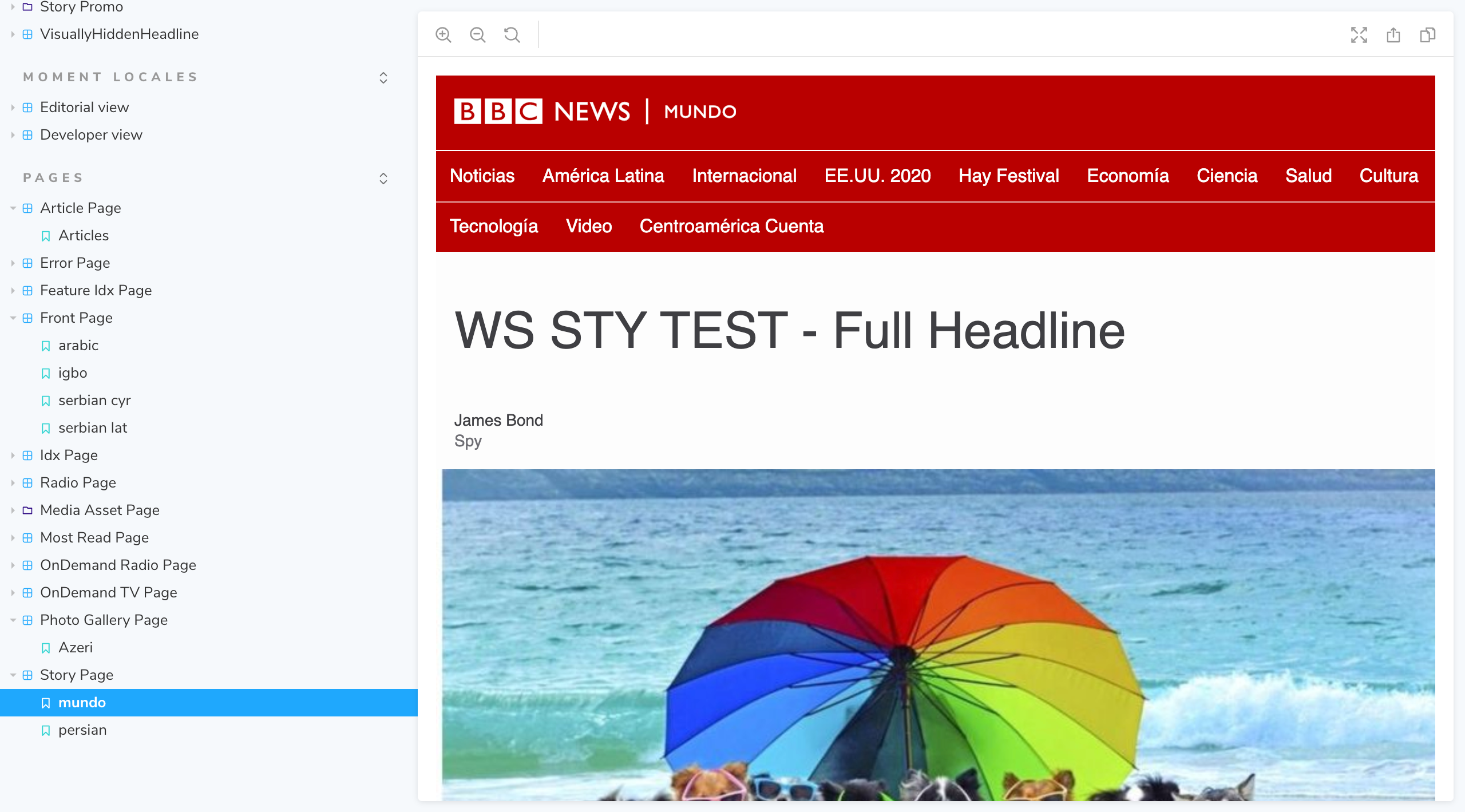
Task: Click the Economía navigation link
Action: pyautogui.click(x=1127, y=176)
